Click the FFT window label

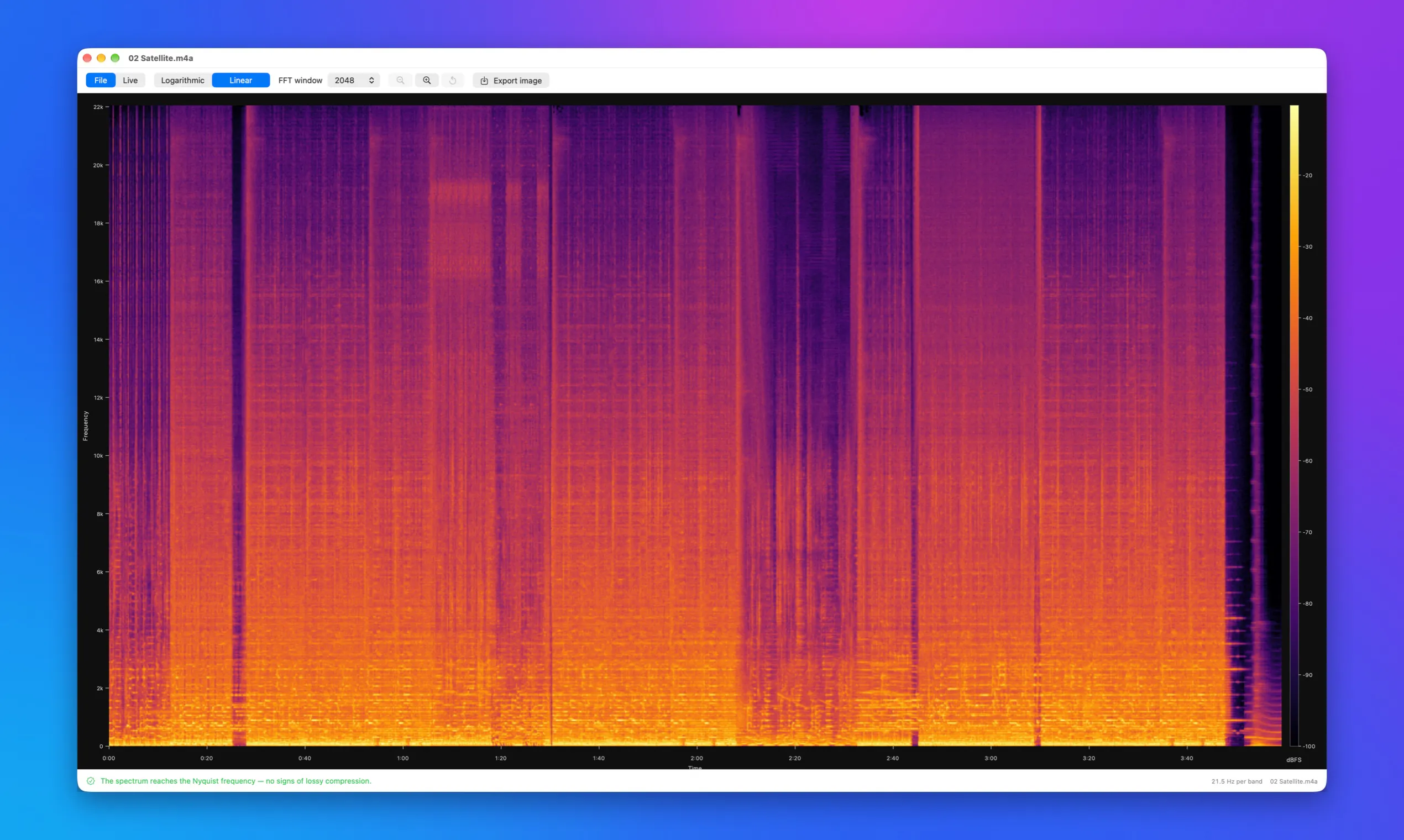point(300,80)
